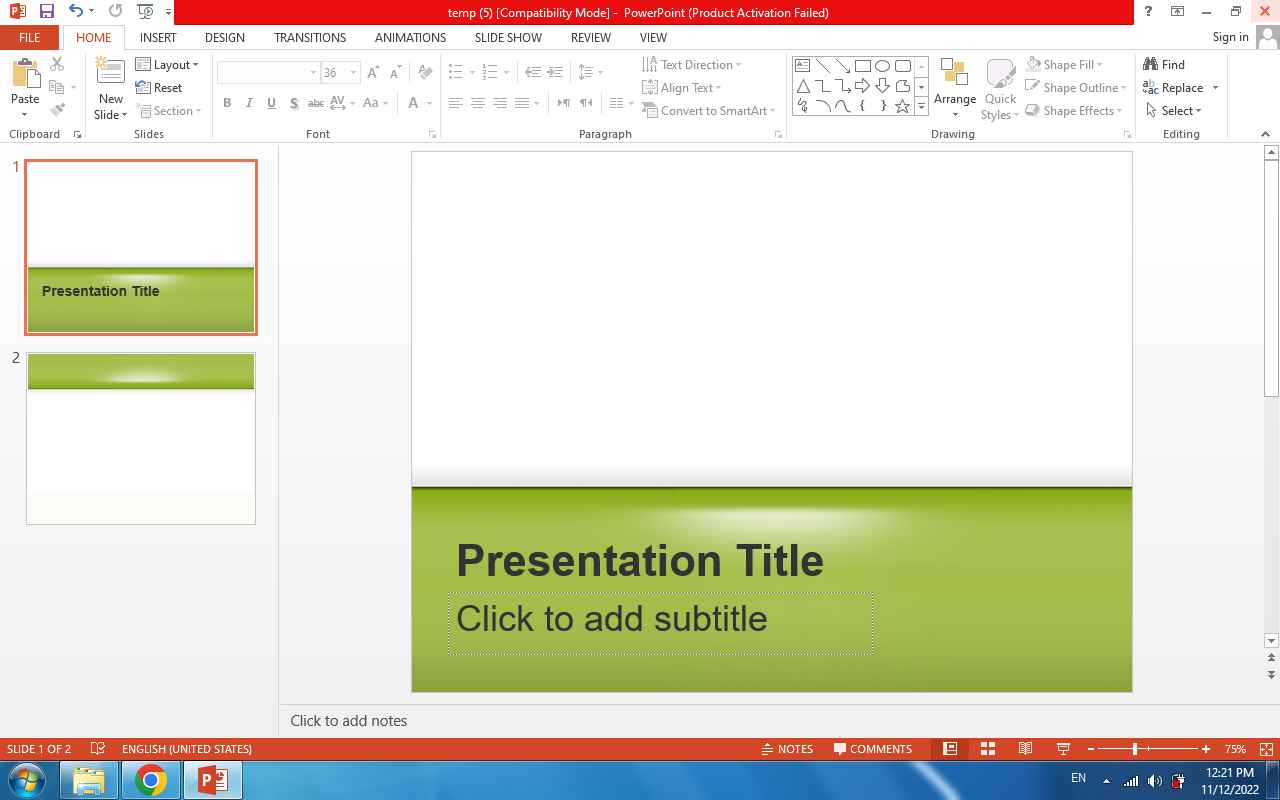This screenshot has width=1280, height=800.
Task: Switch to Slide Sorter view icon
Action: (987, 749)
